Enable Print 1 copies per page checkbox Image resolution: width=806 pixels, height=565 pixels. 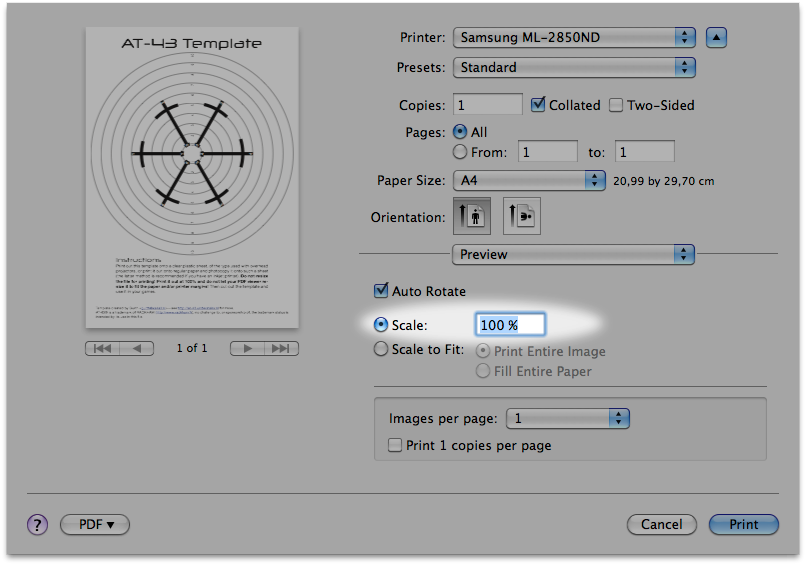pyautogui.click(x=395, y=445)
